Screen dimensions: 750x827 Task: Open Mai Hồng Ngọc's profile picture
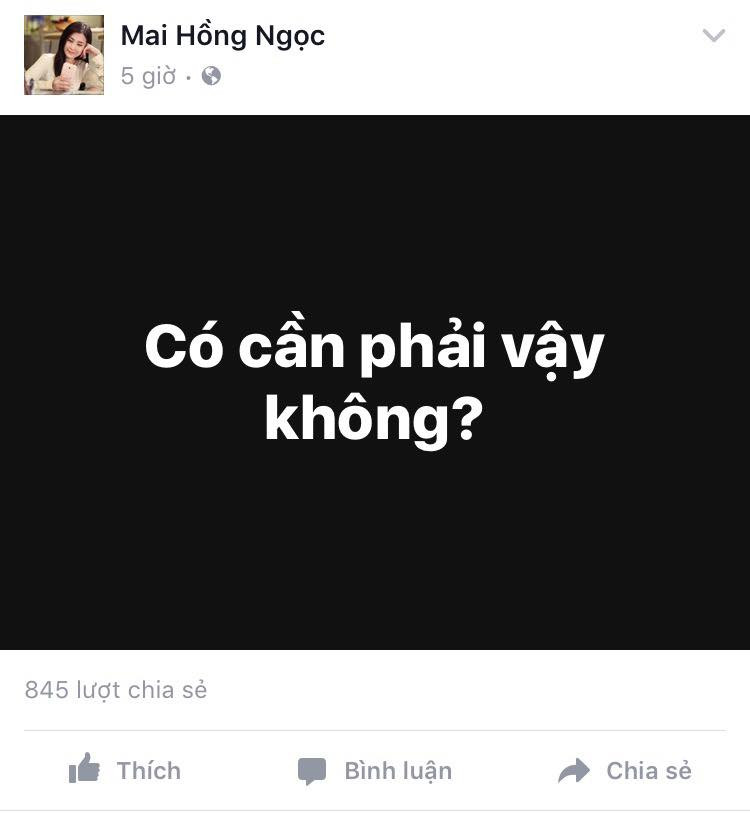pos(64,55)
